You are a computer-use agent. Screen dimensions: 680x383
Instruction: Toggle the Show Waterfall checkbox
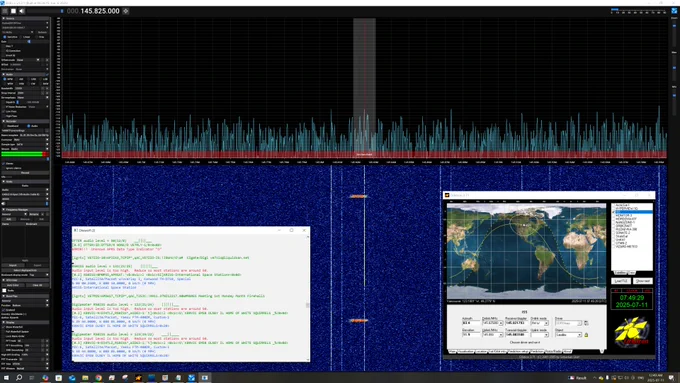[3, 327]
